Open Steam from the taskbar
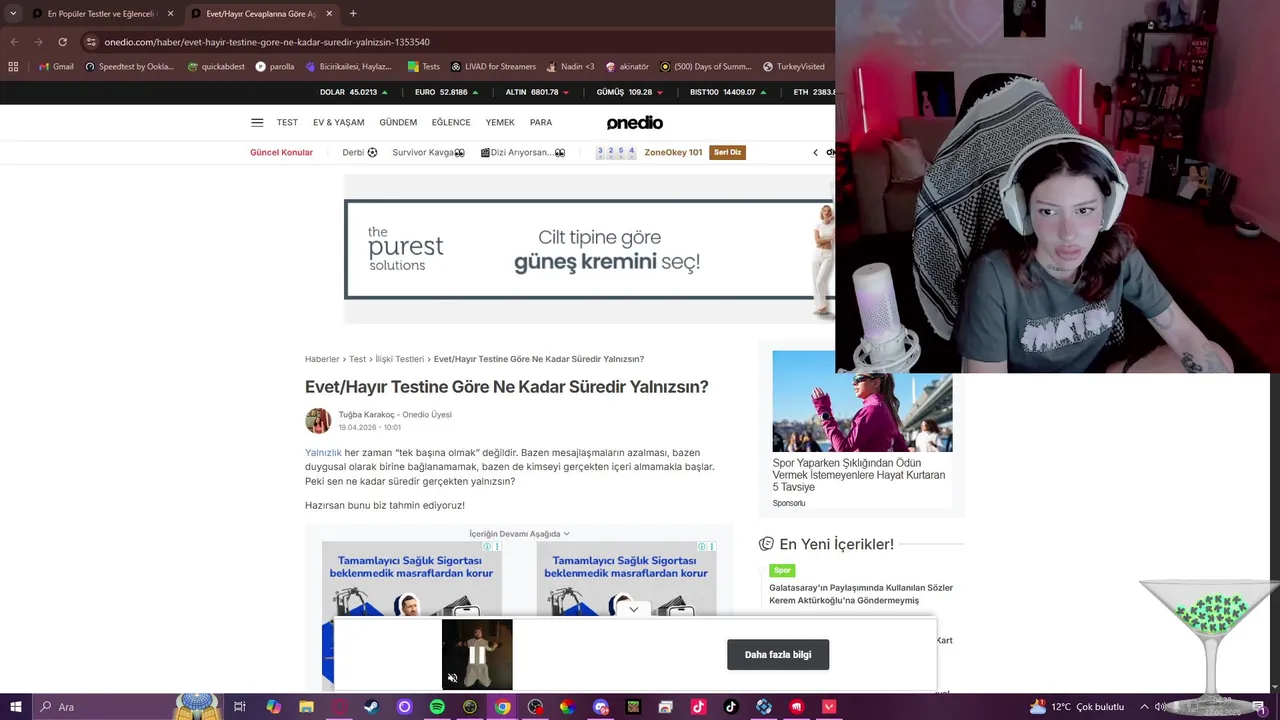Image resolution: width=1280 pixels, height=720 pixels. pos(371,707)
